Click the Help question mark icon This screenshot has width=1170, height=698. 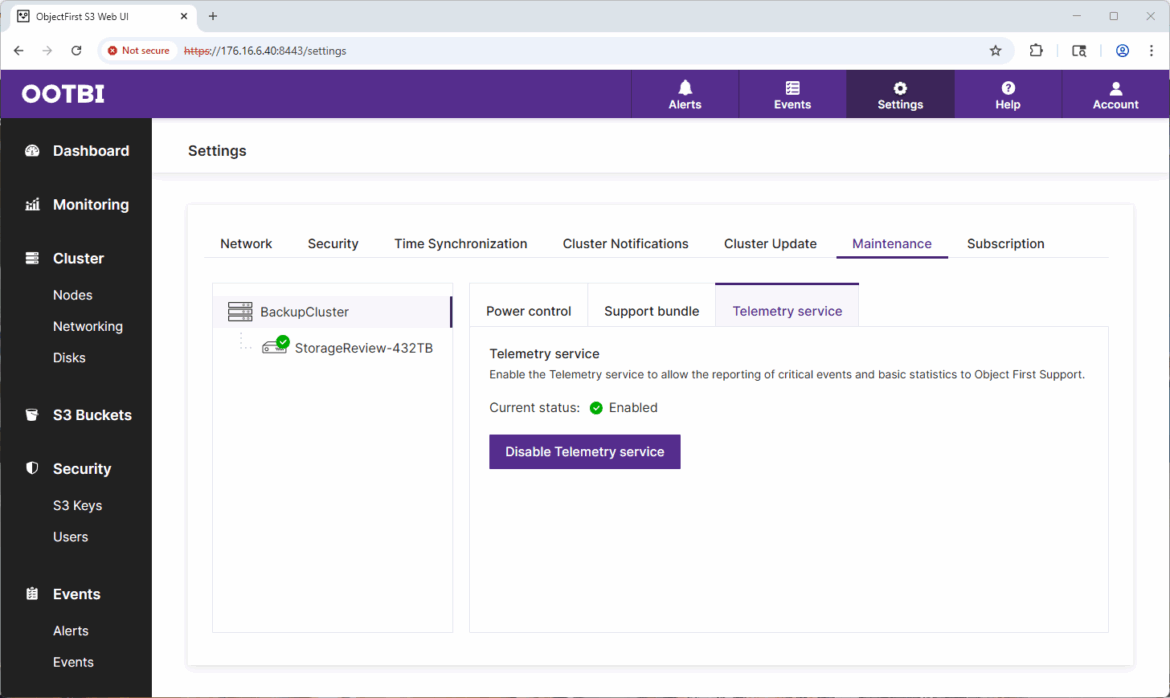pos(1008,88)
